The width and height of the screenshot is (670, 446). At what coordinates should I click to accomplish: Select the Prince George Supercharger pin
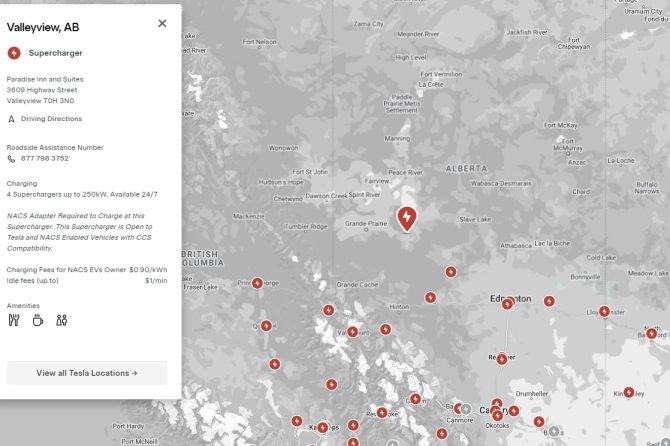[257, 283]
